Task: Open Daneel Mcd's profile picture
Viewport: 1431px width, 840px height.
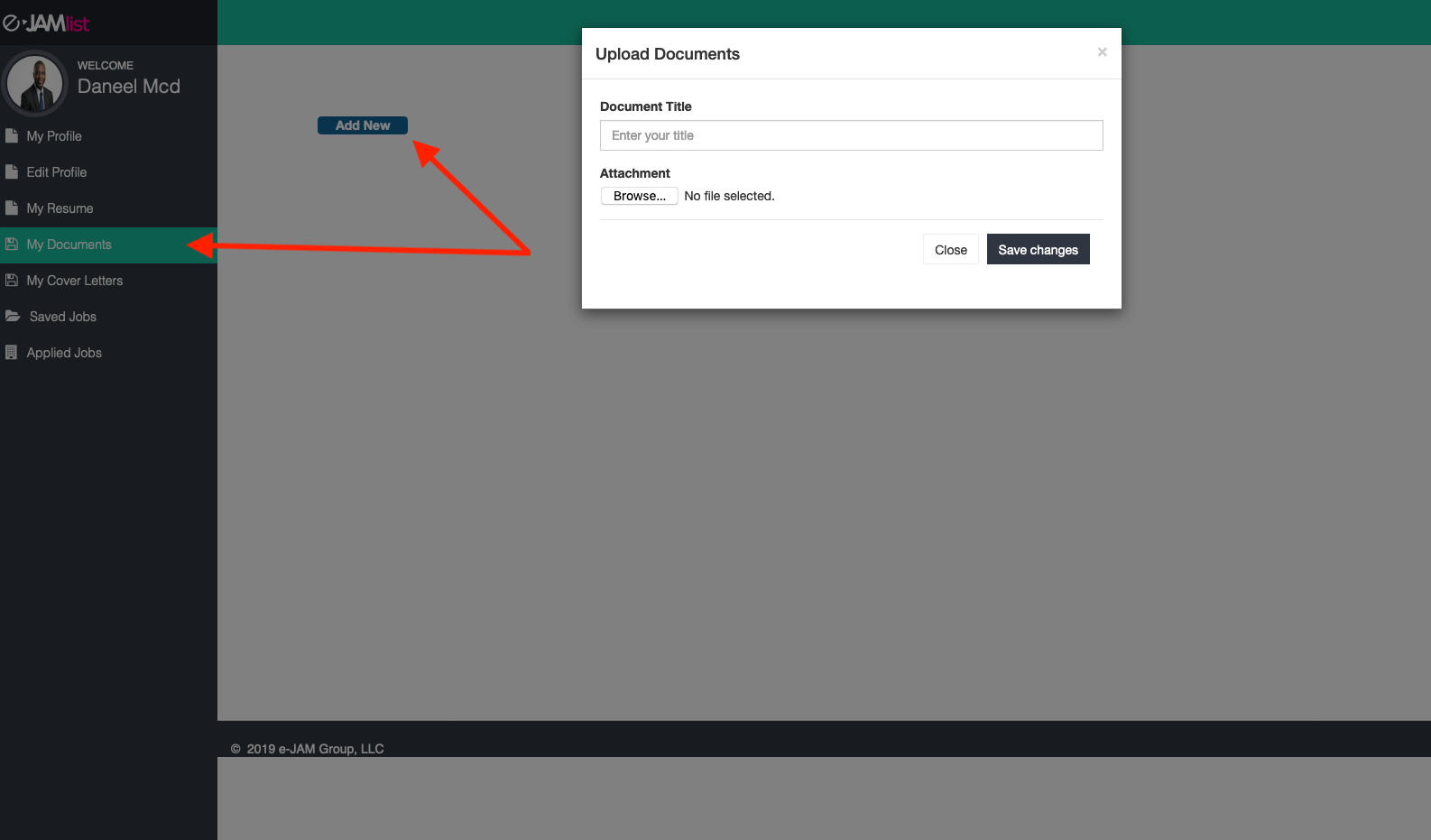Action: (35, 84)
